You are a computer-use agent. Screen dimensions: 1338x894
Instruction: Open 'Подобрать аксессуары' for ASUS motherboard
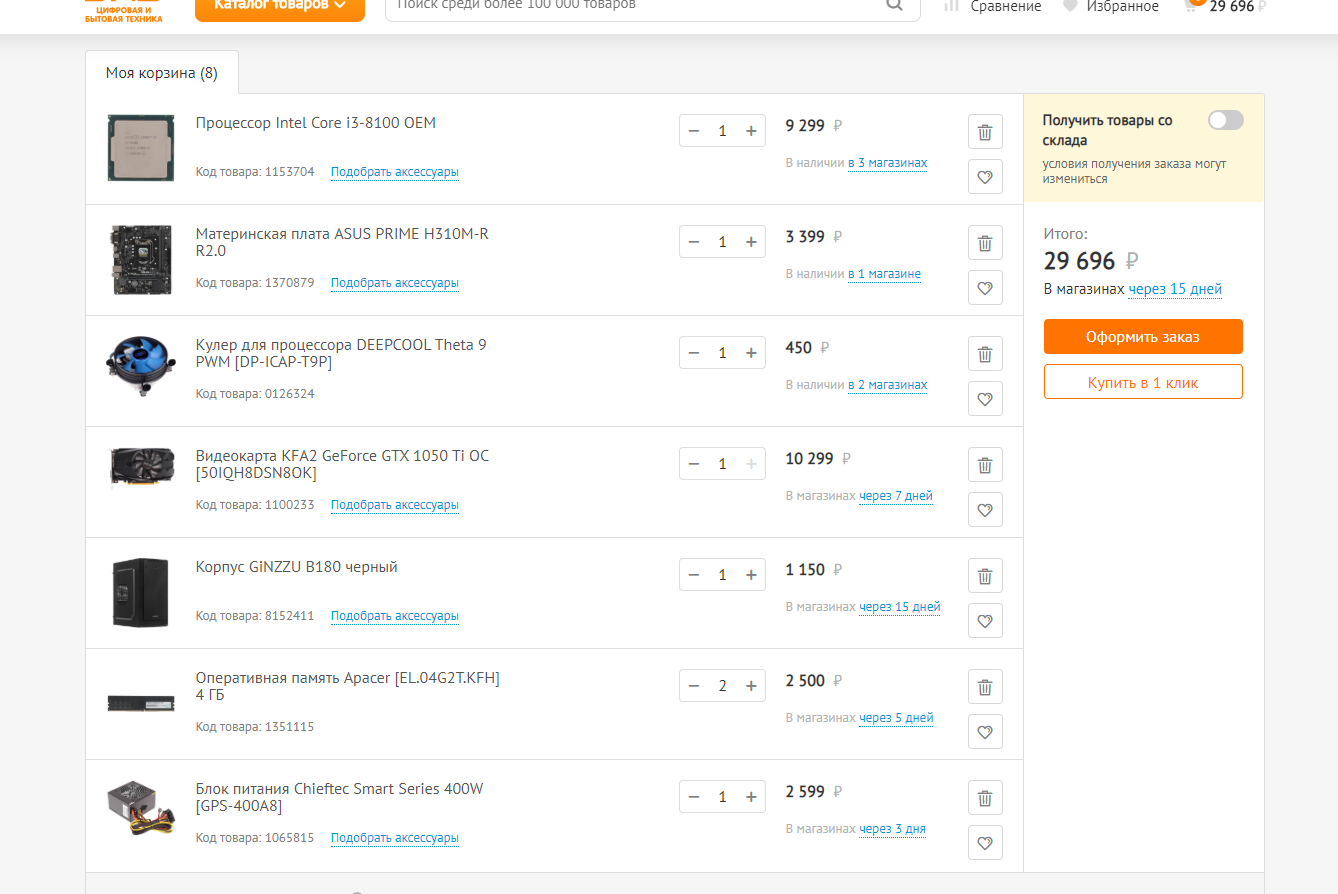395,283
